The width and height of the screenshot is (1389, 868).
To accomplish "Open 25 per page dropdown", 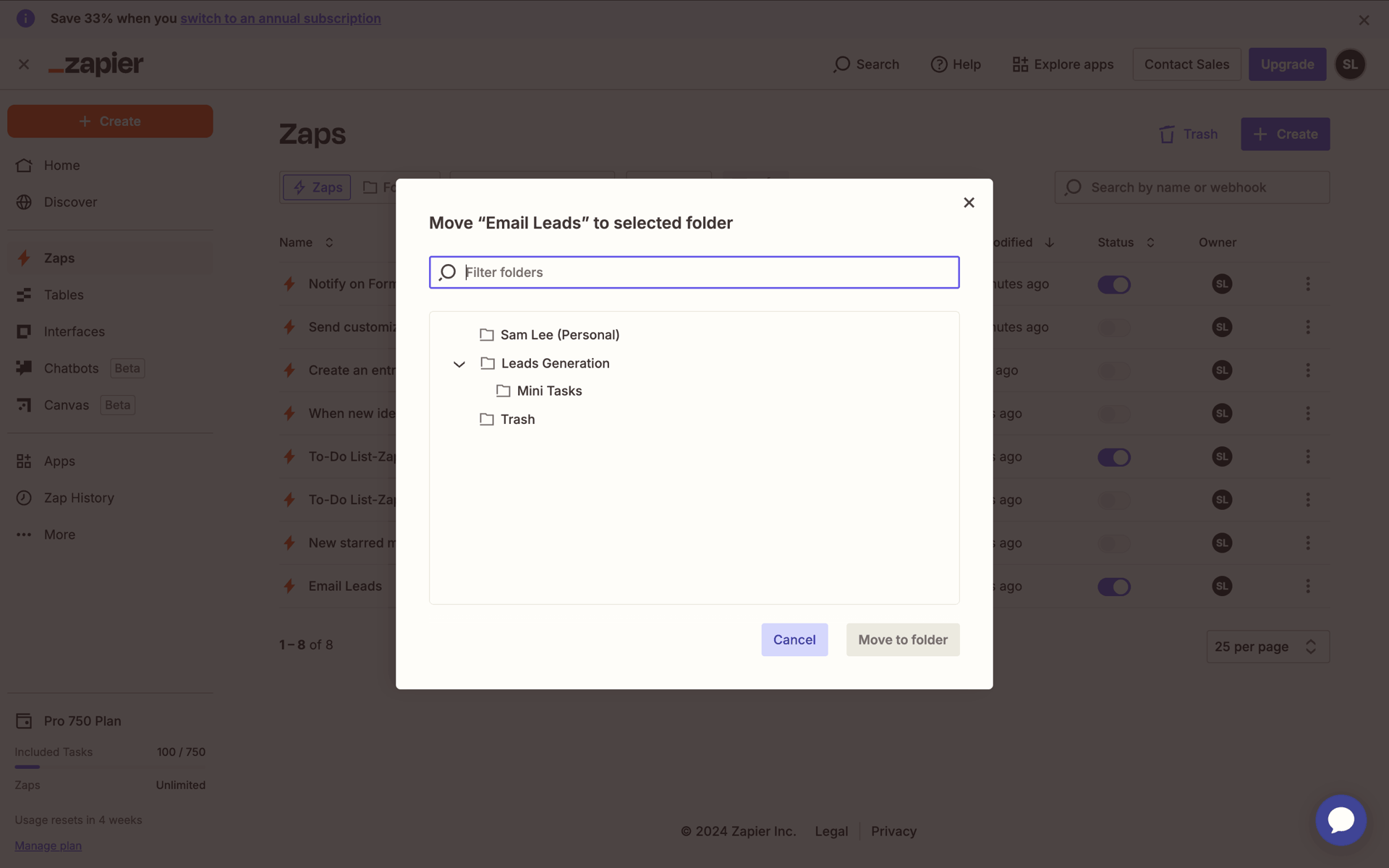I will [1267, 647].
